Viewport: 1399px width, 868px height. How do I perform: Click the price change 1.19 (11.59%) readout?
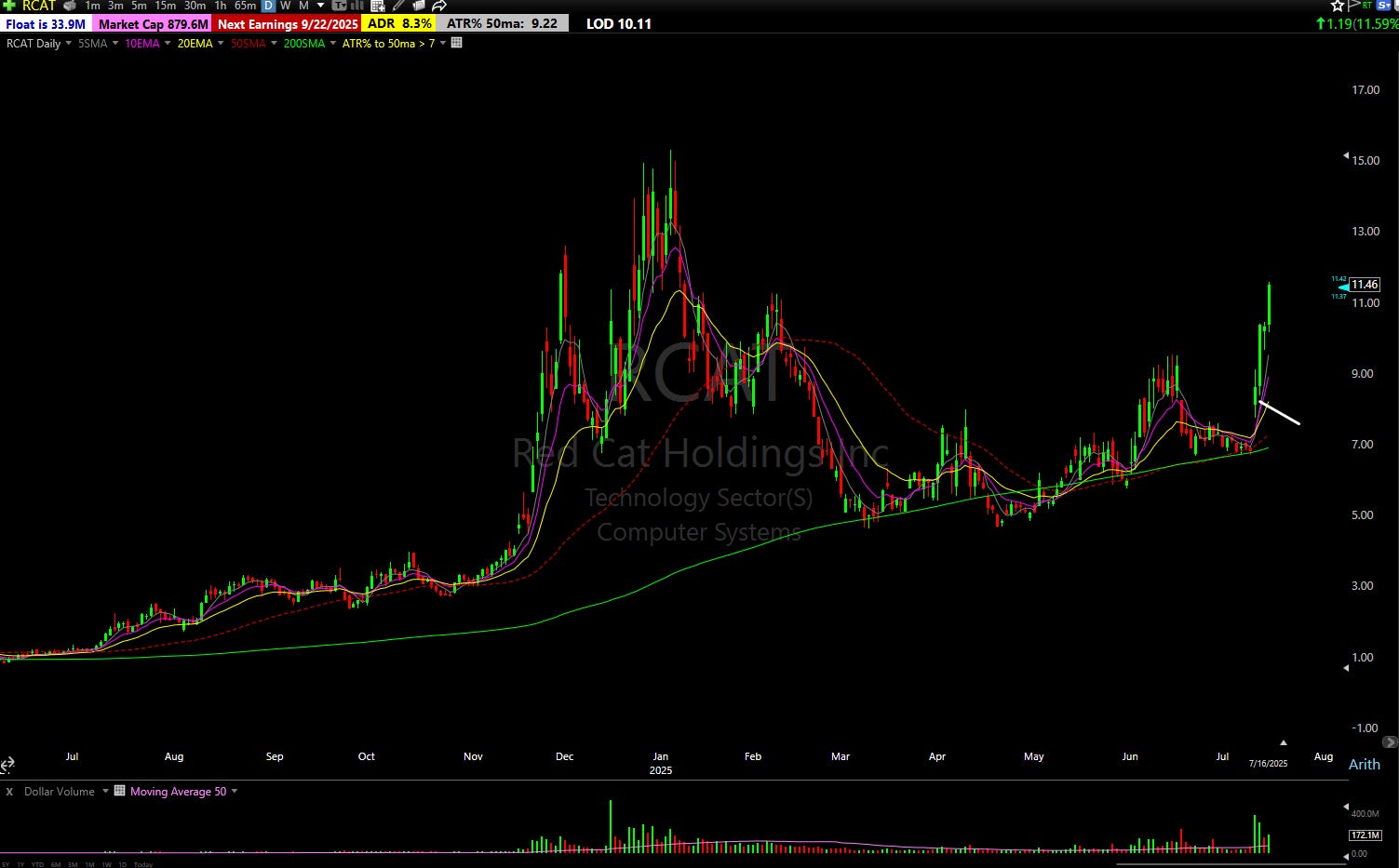pos(1357,23)
